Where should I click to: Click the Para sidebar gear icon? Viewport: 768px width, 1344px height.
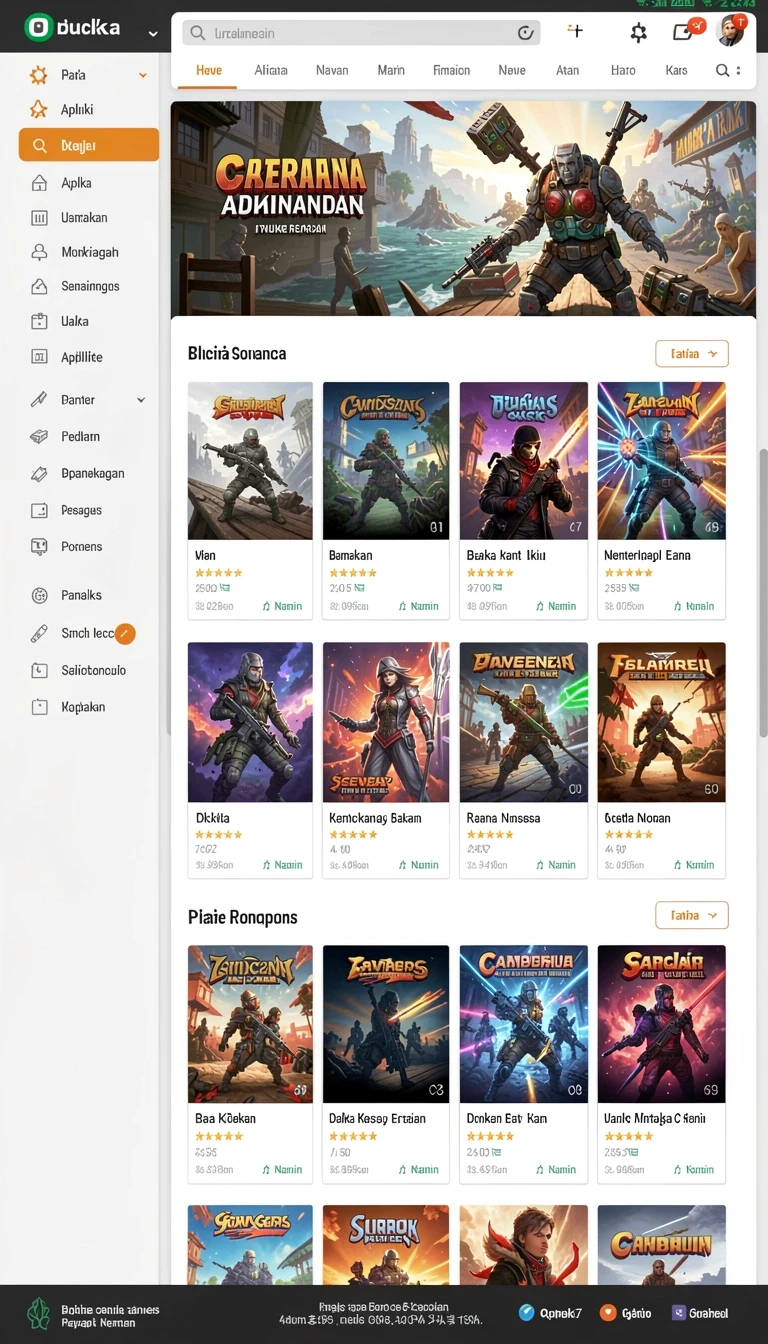(x=39, y=75)
